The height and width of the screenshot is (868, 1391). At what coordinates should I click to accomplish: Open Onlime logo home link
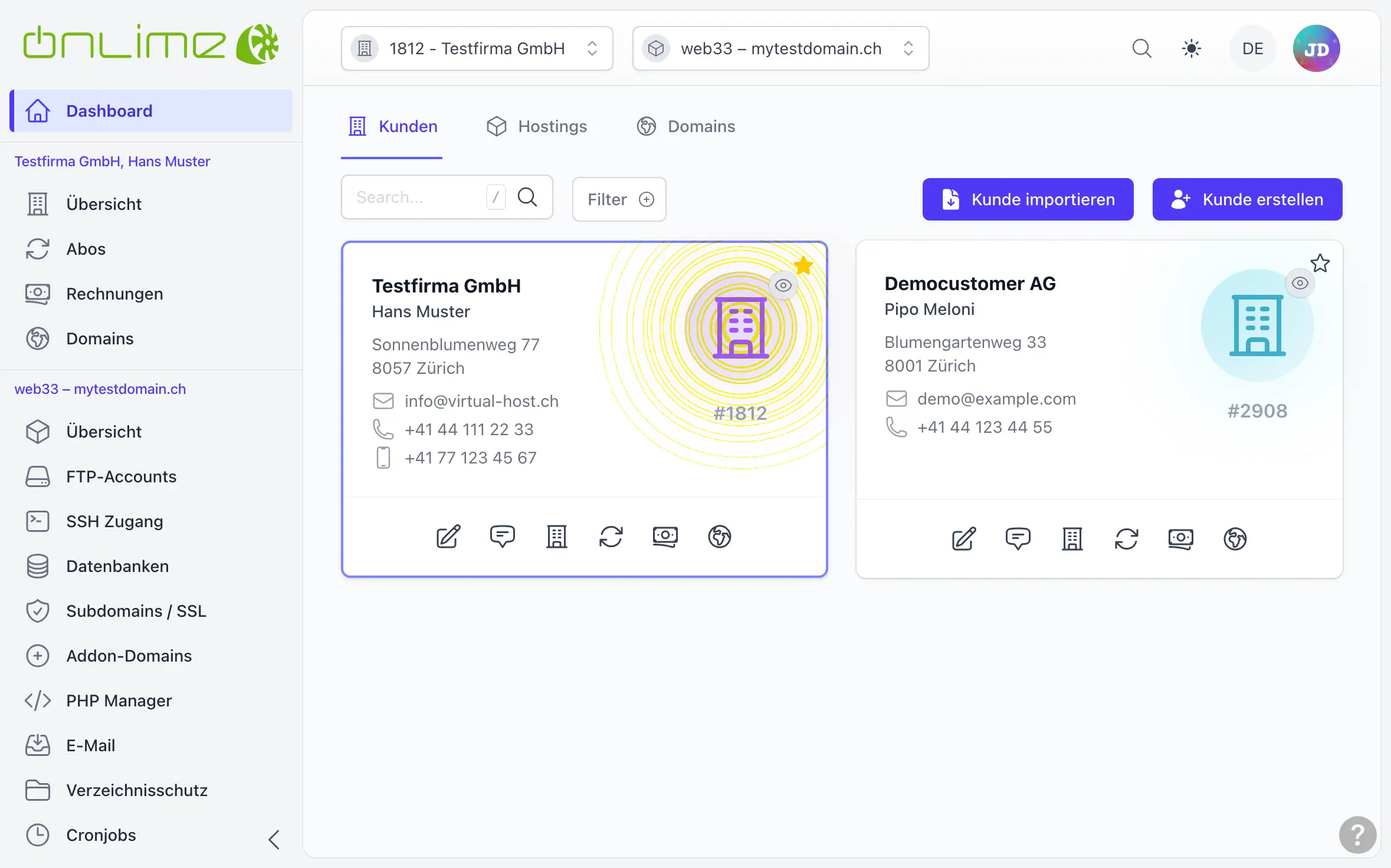pyautogui.click(x=150, y=44)
